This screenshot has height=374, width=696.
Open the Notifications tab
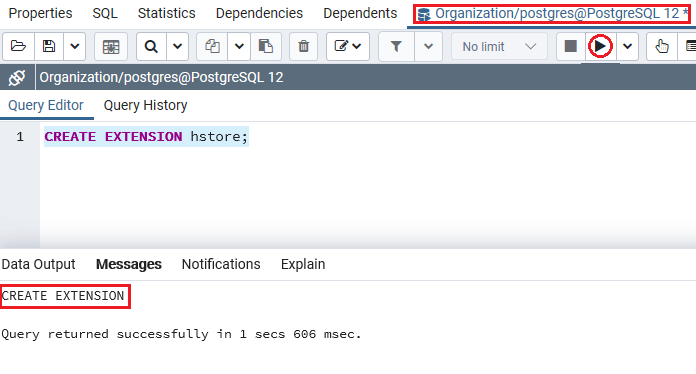tap(221, 264)
